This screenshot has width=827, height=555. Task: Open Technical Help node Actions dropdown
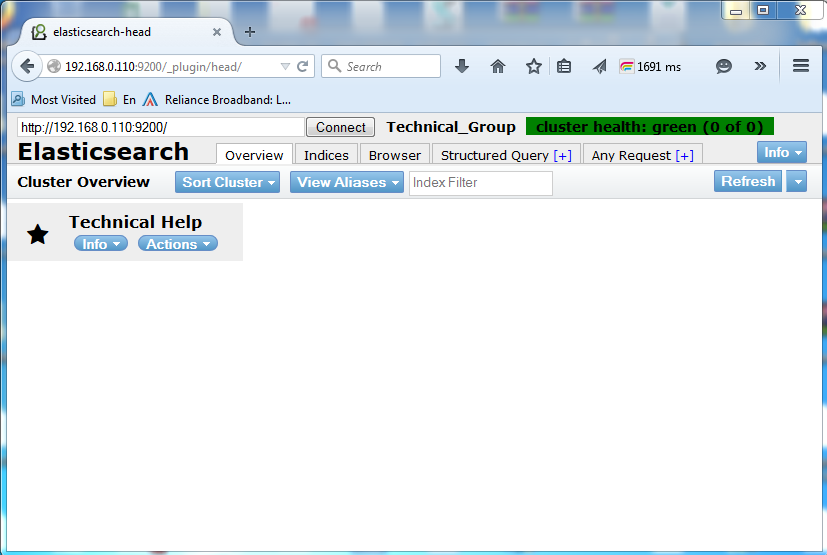(x=178, y=244)
